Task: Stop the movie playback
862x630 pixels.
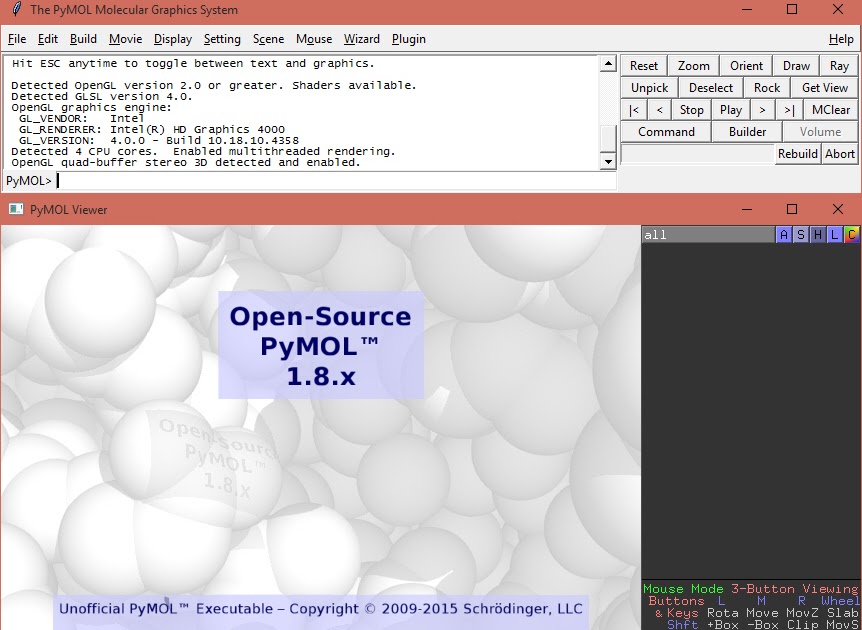Action: coord(692,110)
